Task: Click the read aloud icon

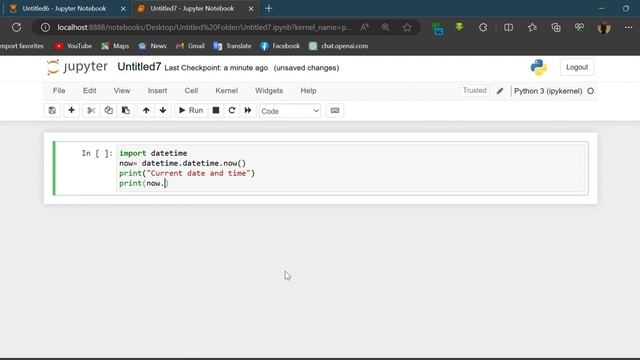Action: click(364, 27)
